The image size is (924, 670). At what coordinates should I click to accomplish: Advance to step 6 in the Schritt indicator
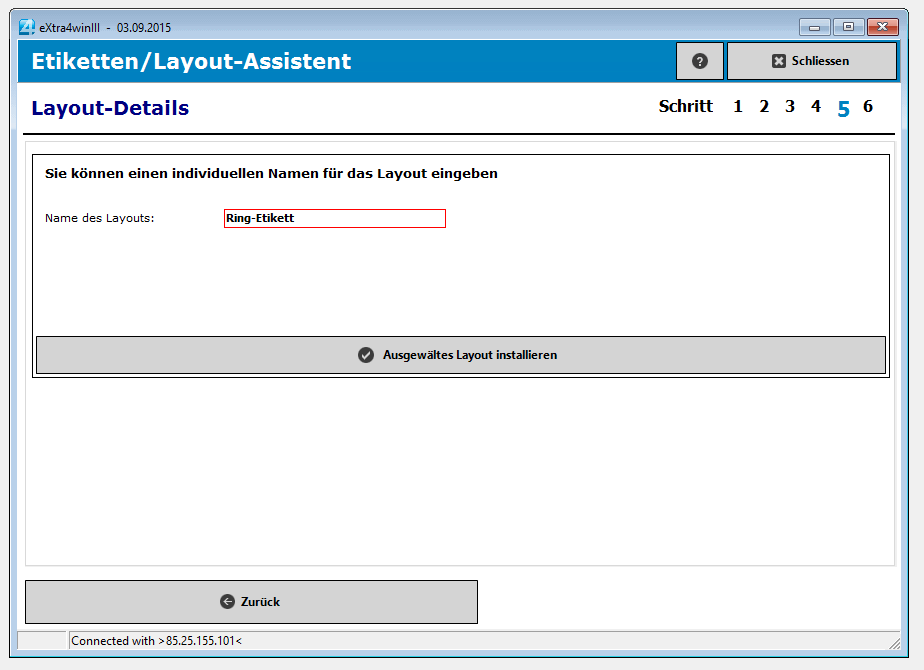[868, 107]
